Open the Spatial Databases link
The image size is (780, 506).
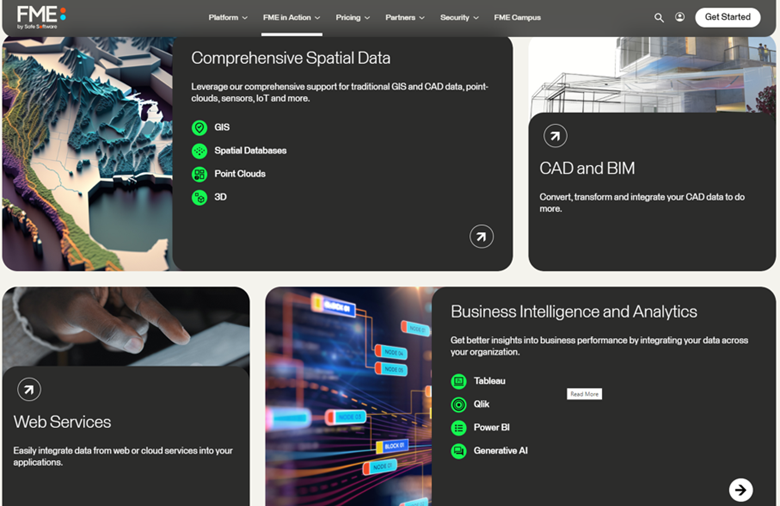click(250, 151)
